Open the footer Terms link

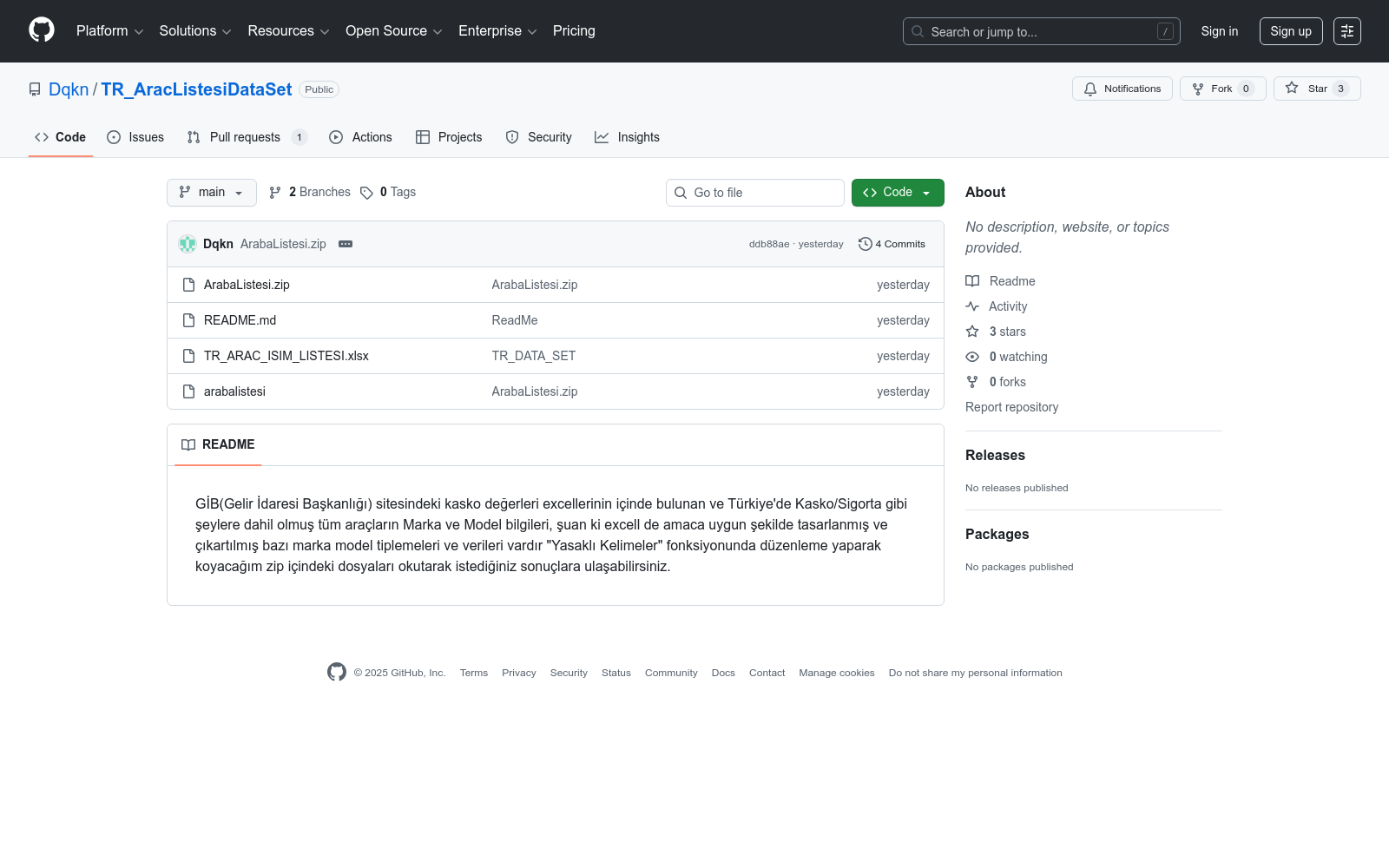pyautogui.click(x=474, y=673)
